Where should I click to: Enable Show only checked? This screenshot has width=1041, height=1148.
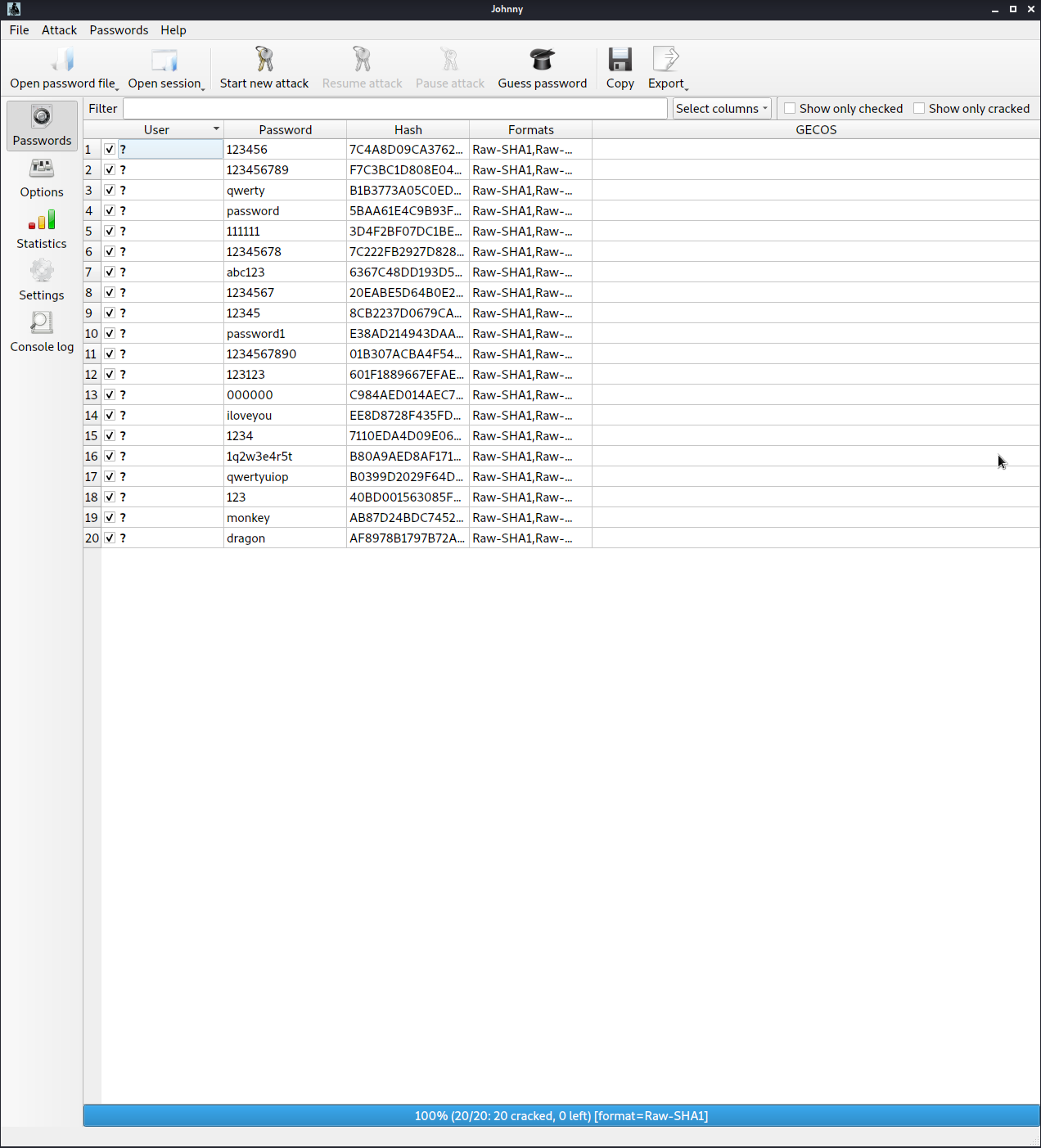click(790, 108)
